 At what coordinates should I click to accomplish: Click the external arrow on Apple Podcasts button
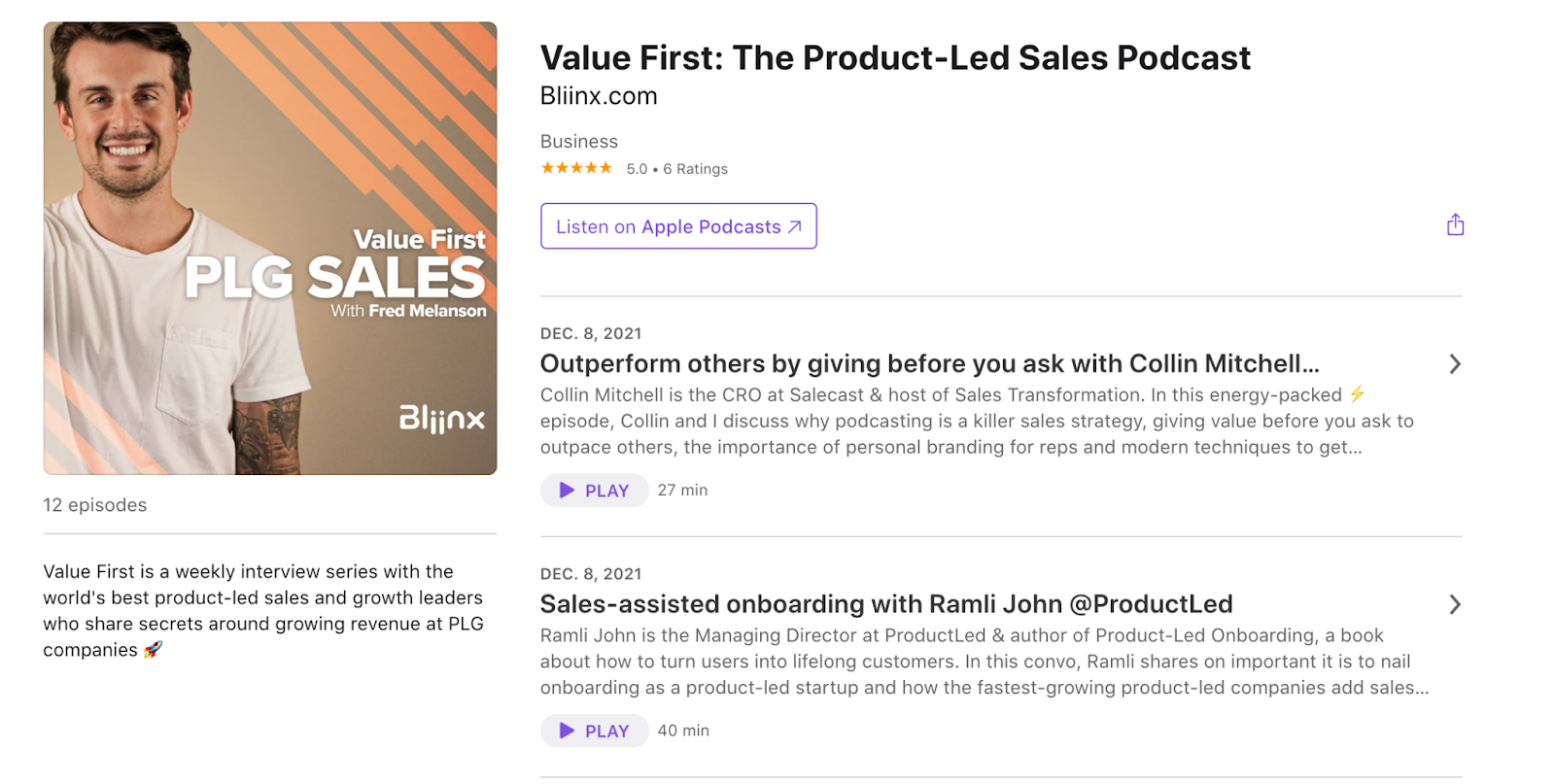(x=795, y=226)
